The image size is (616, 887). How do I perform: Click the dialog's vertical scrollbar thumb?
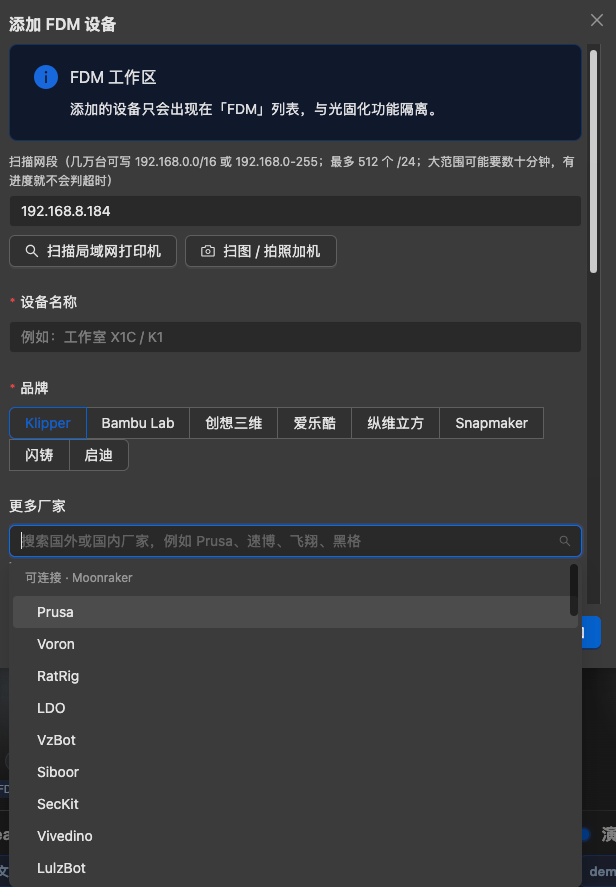point(593,162)
